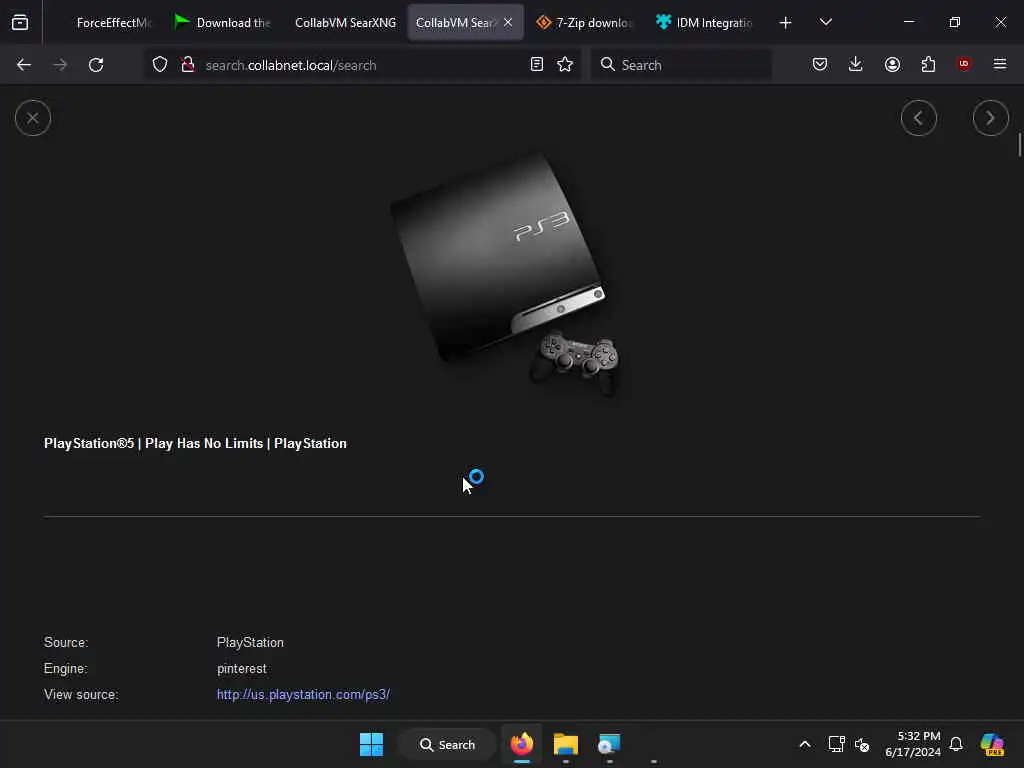The width and height of the screenshot is (1024, 768).
Task: Open Windows taskbar Search box
Action: [x=447, y=744]
